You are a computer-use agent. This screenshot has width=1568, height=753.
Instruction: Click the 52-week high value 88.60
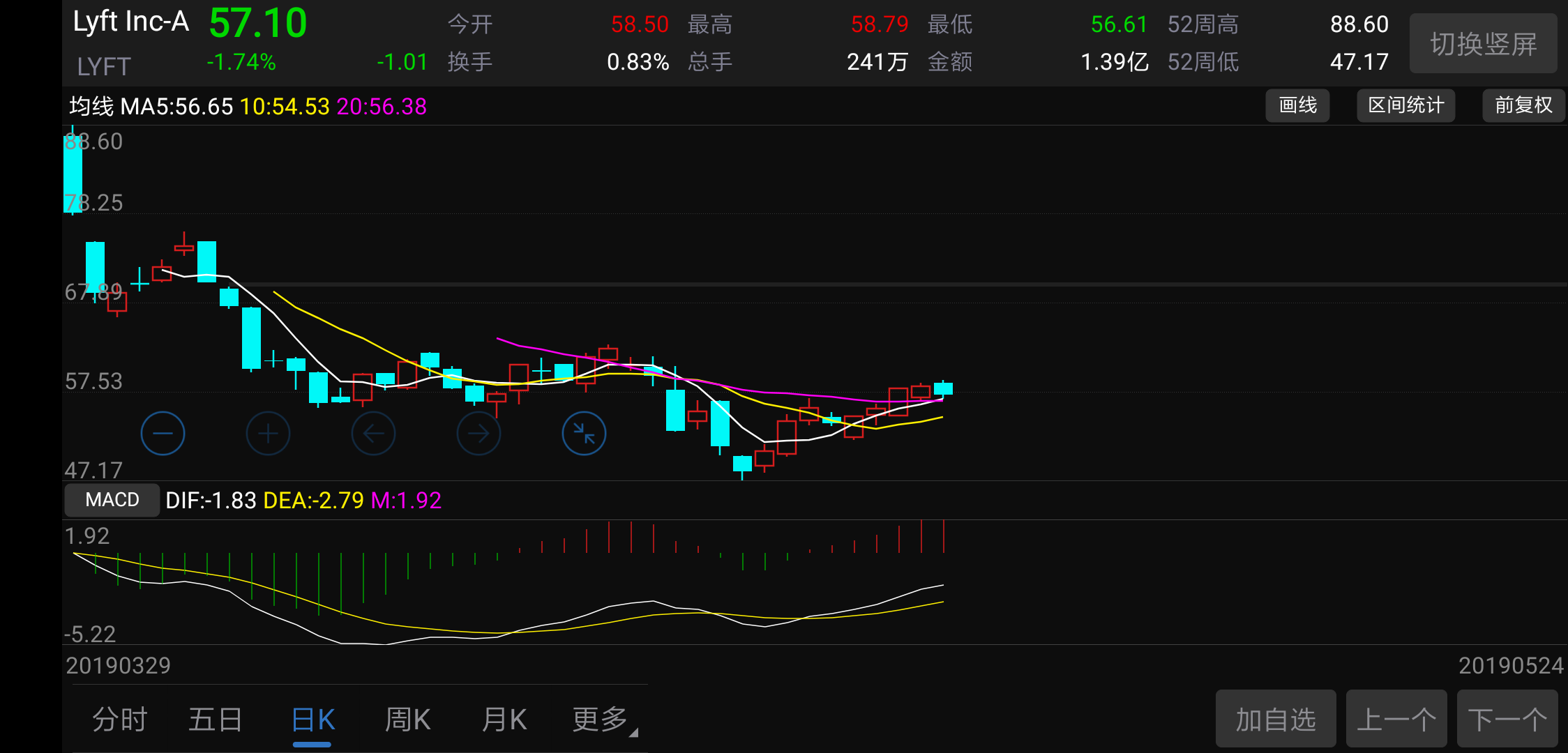tap(1359, 24)
